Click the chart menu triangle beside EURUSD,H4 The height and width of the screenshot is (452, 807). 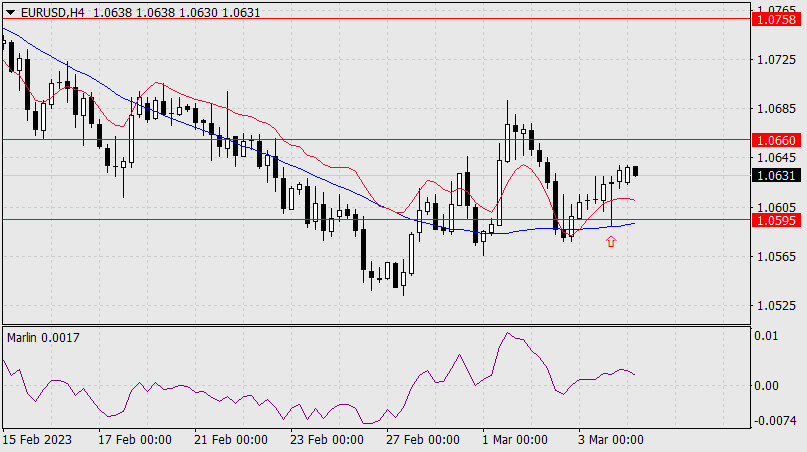[10, 12]
